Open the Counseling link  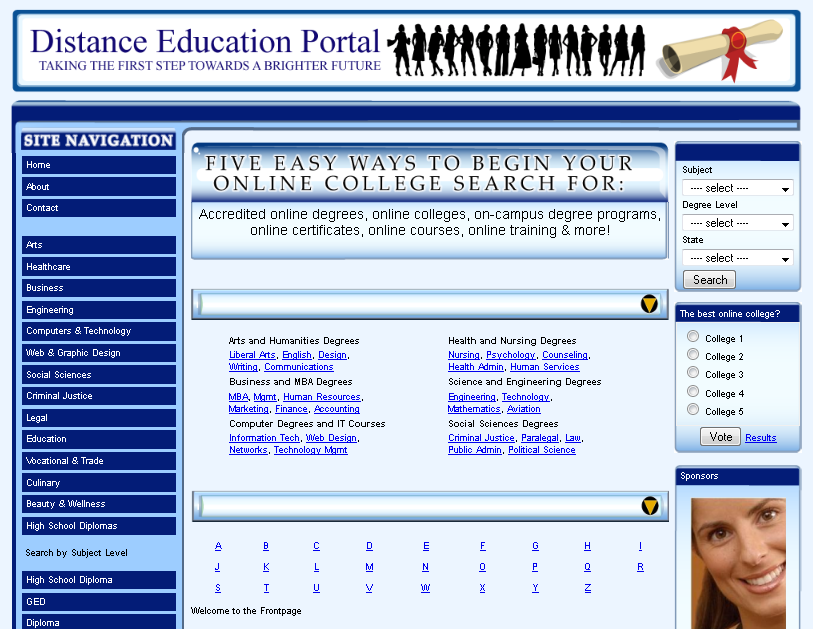click(x=565, y=355)
